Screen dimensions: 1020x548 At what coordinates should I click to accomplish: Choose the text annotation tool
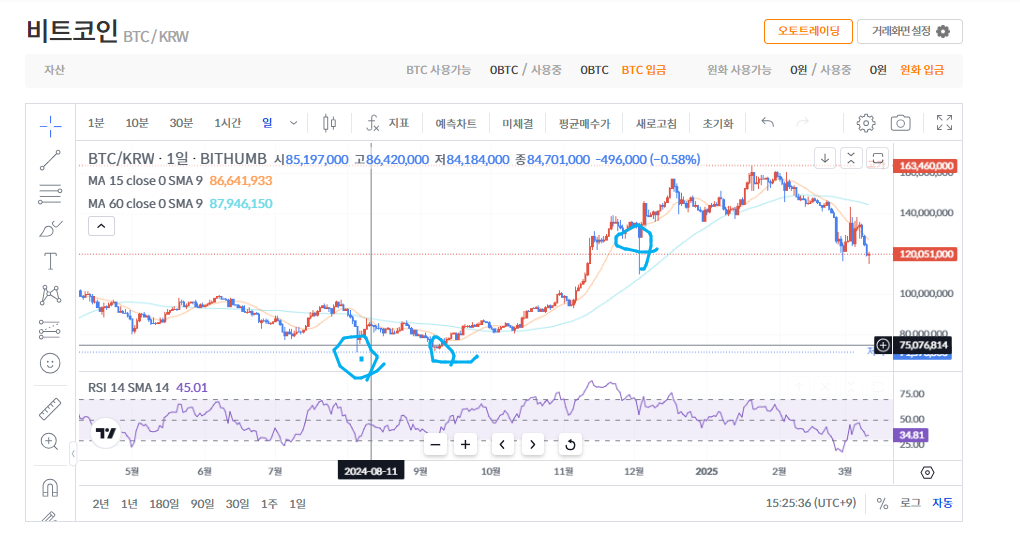point(50,262)
